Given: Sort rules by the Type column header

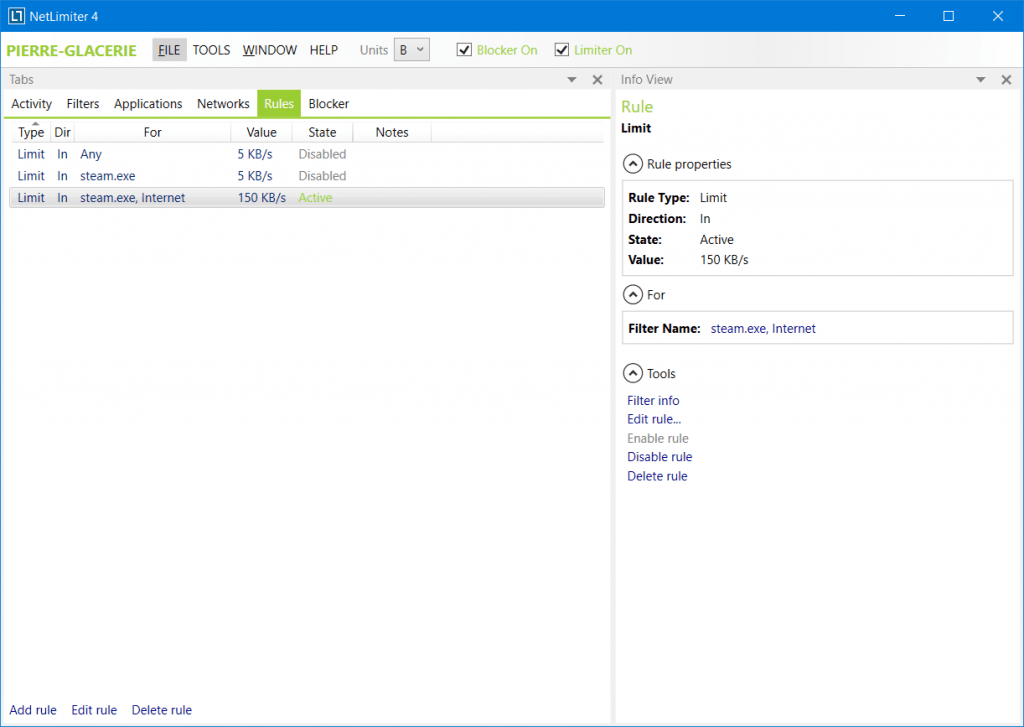Looking at the screenshot, I should (x=30, y=131).
